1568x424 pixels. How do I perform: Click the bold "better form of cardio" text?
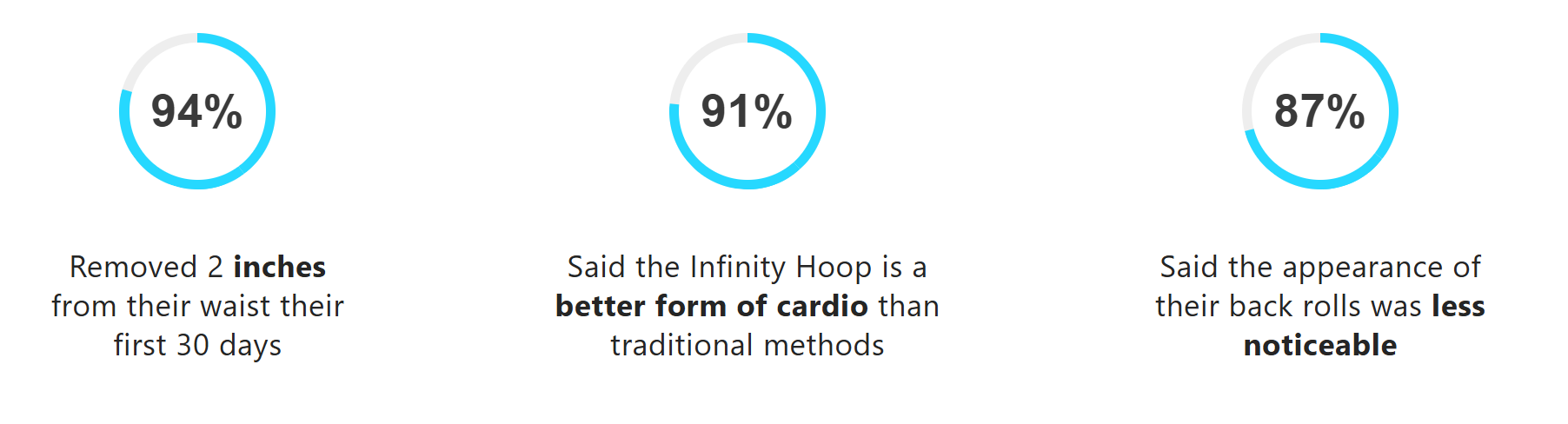[711, 306]
